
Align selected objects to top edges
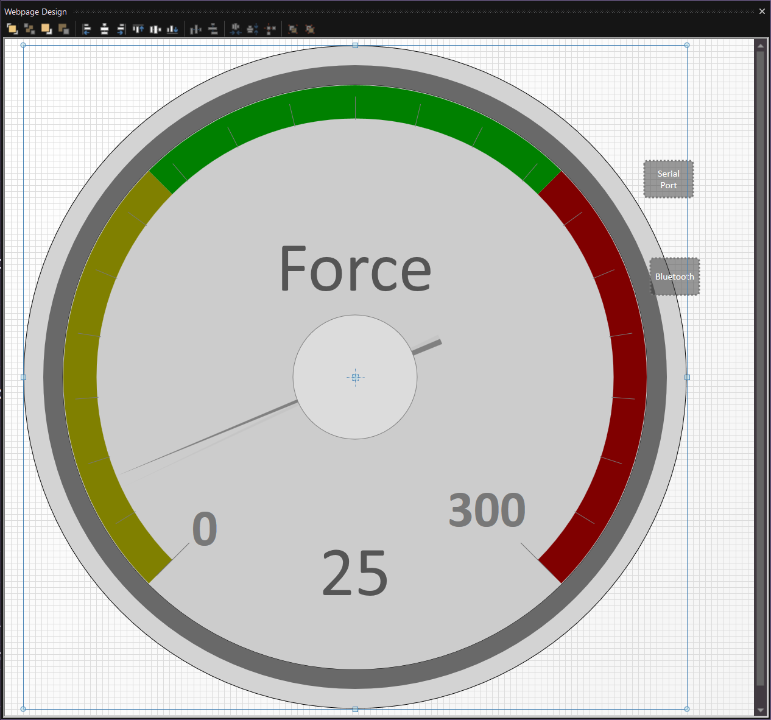coord(138,29)
